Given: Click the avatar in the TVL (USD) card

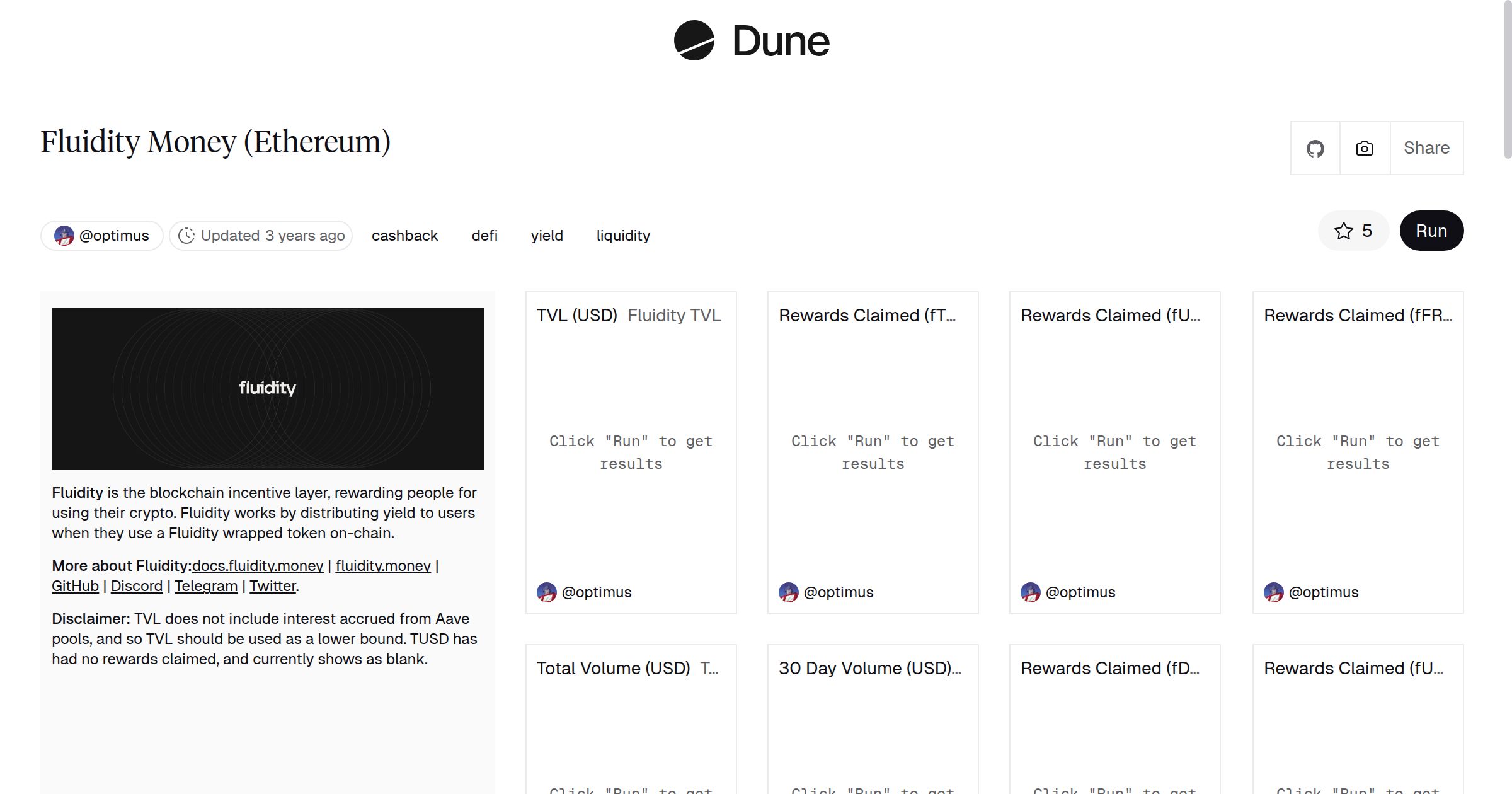Looking at the screenshot, I should pos(546,592).
